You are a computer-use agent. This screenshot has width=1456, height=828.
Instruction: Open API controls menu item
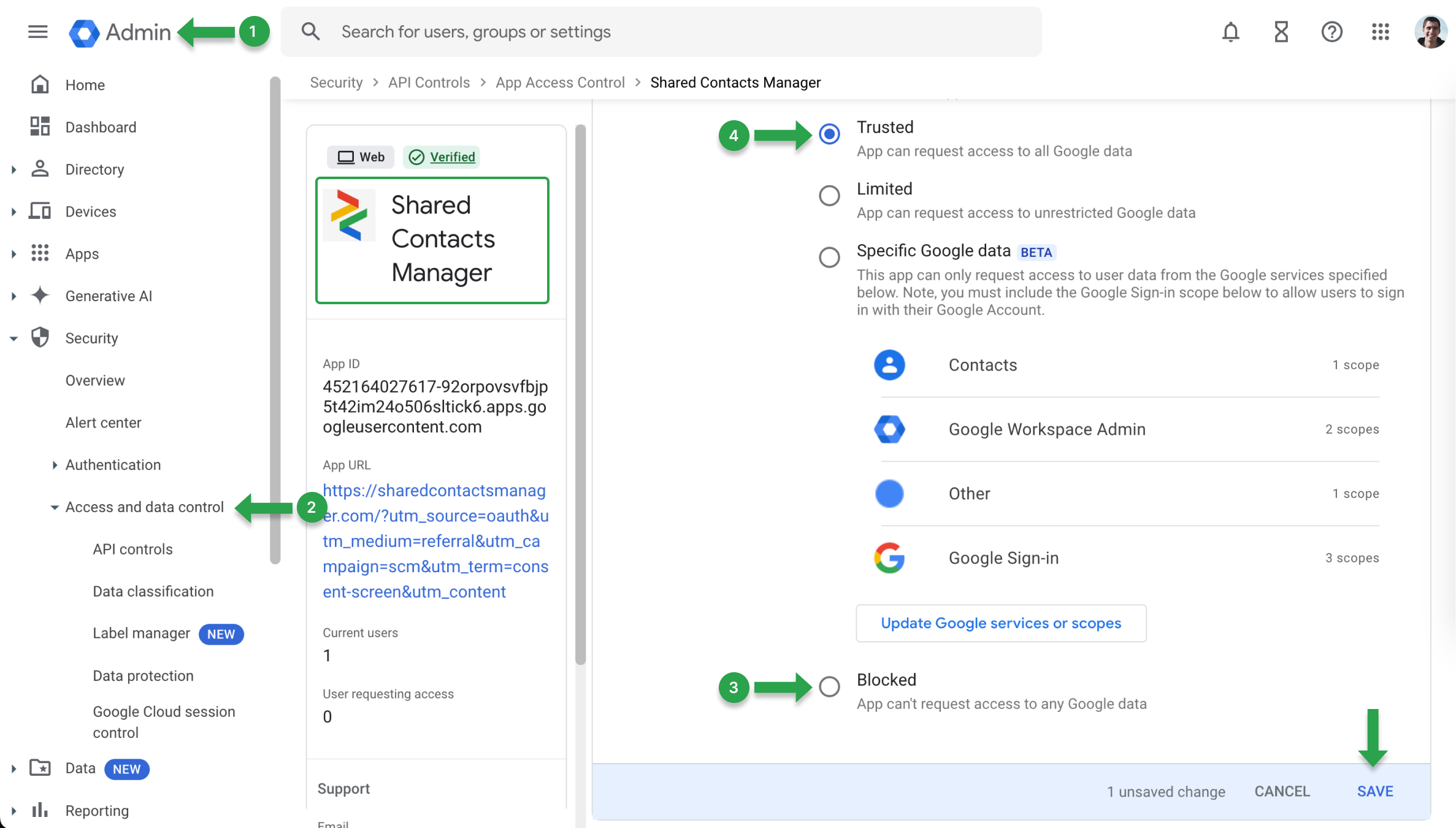[132, 549]
